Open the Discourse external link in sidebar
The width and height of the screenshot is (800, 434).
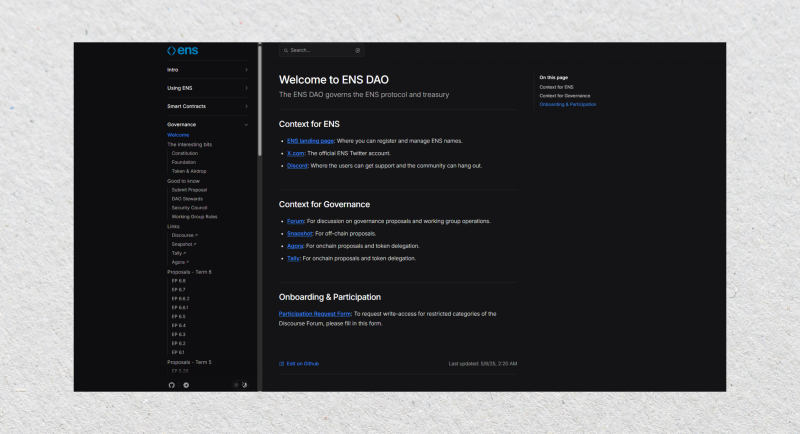click(185, 235)
